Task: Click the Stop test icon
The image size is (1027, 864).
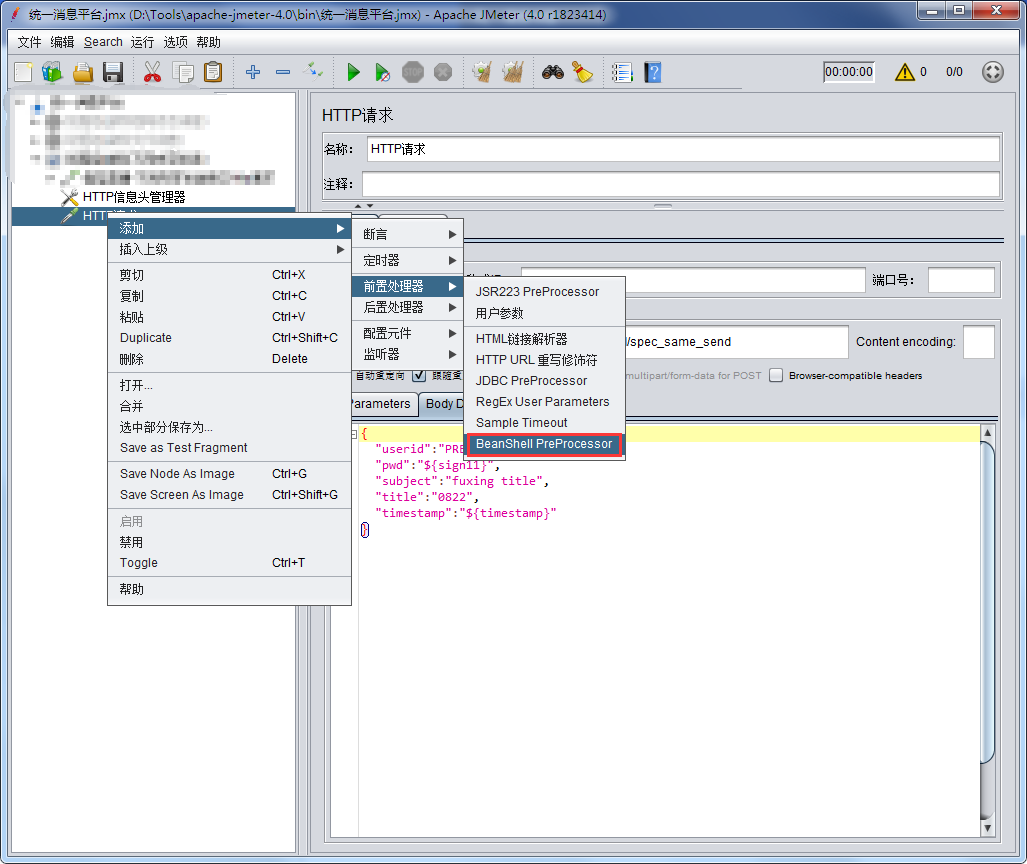Action: (x=413, y=72)
